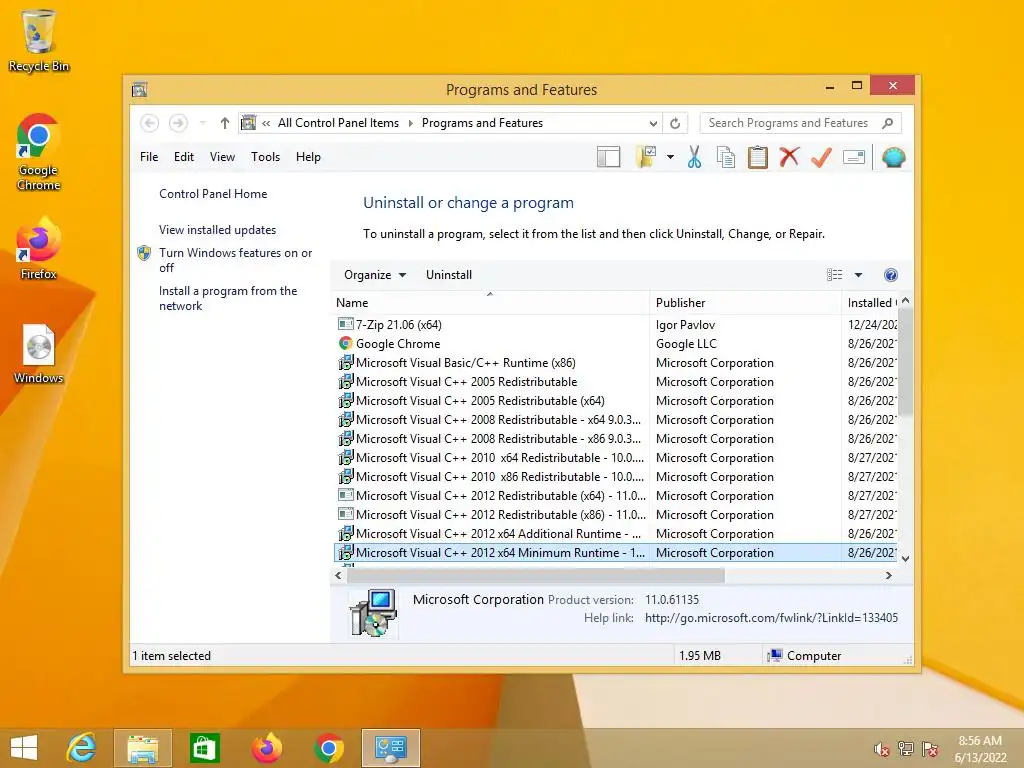Screen dimensions: 1024x768
Task: Open the folder options toolbar icon
Action: pos(646,157)
